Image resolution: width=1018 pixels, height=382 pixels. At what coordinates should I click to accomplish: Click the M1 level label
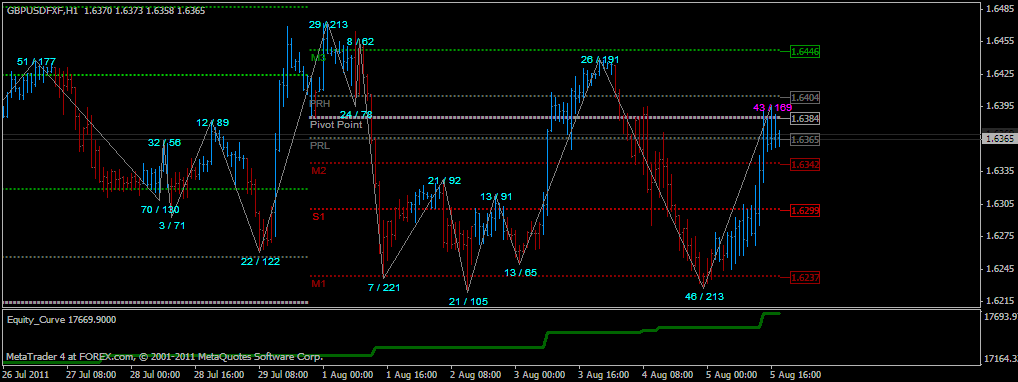[318, 284]
